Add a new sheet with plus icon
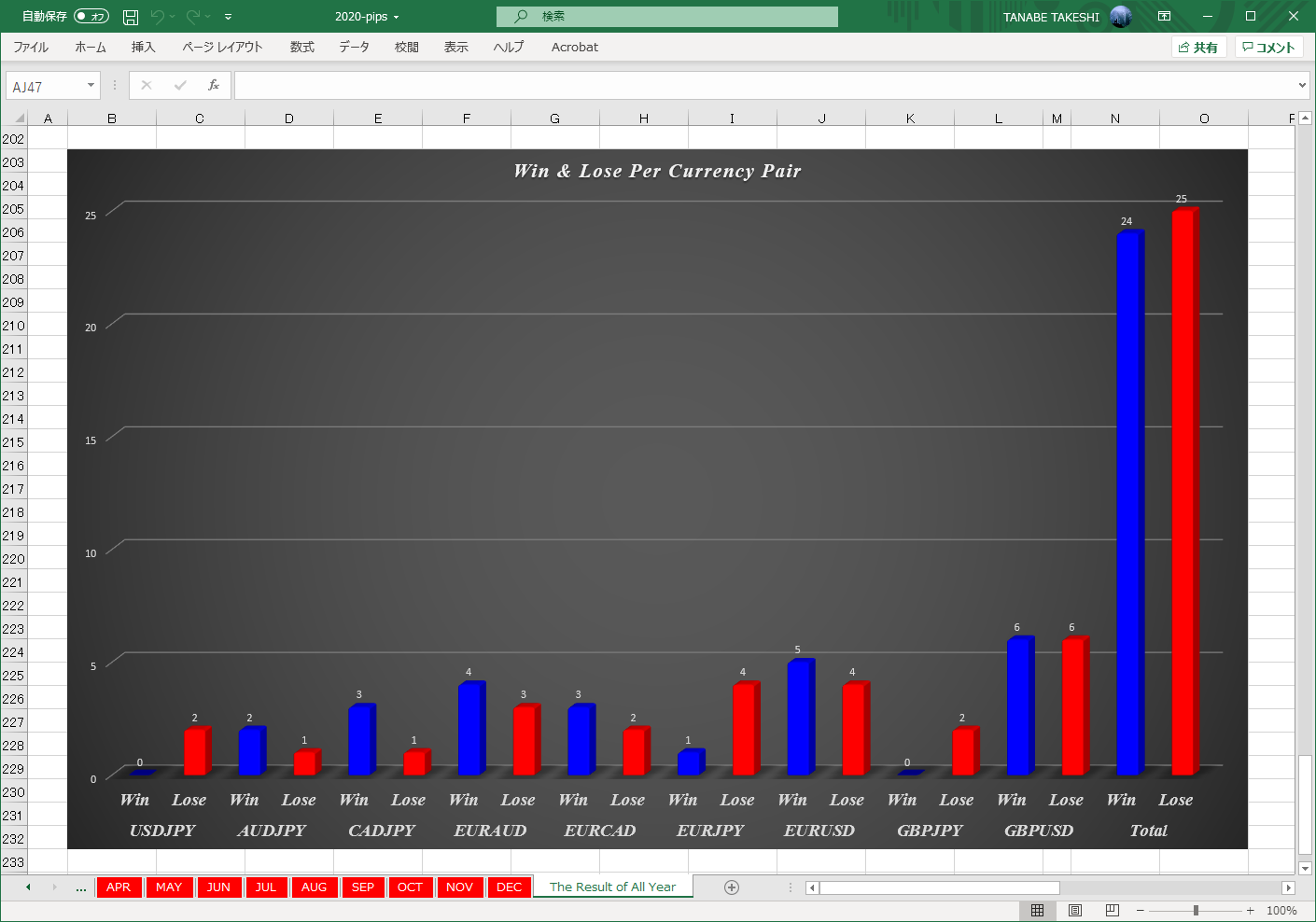 pos(732,887)
